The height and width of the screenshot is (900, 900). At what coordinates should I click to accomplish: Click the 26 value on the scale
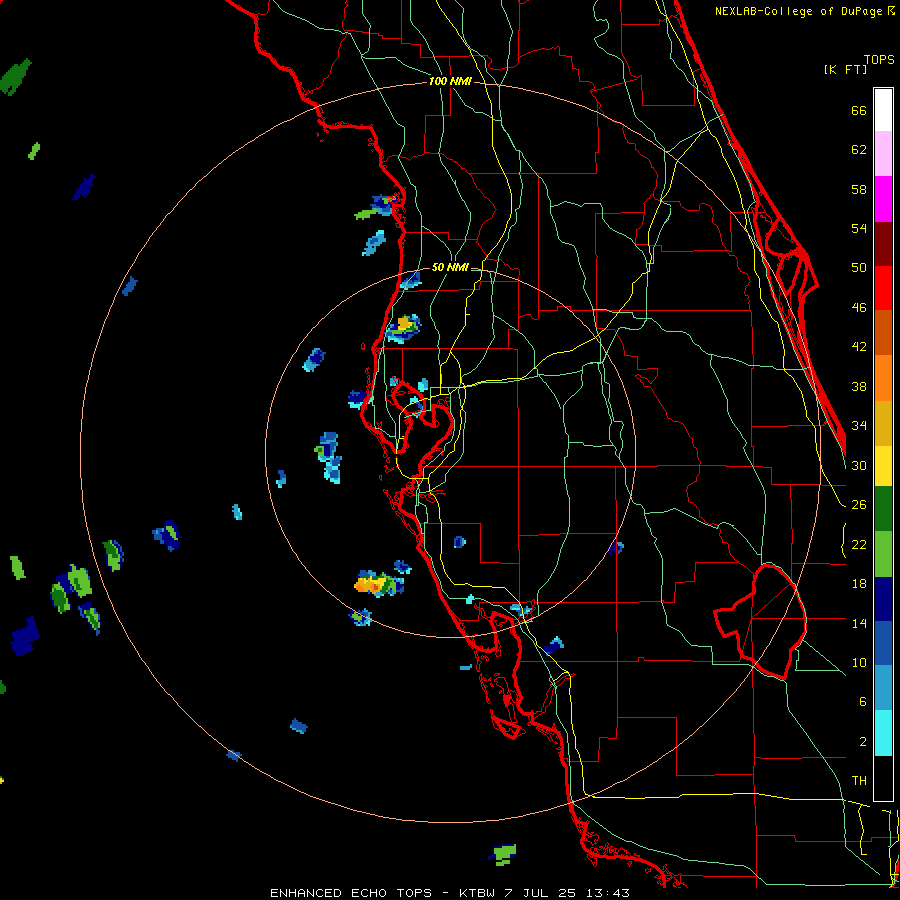pyautogui.click(x=859, y=505)
